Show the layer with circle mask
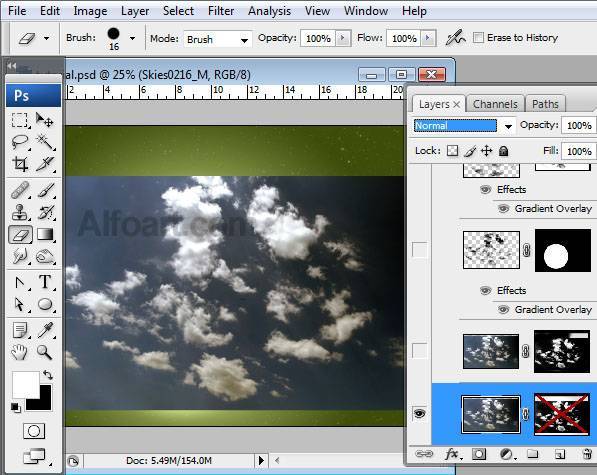This screenshot has height=475, width=597. coord(419,250)
